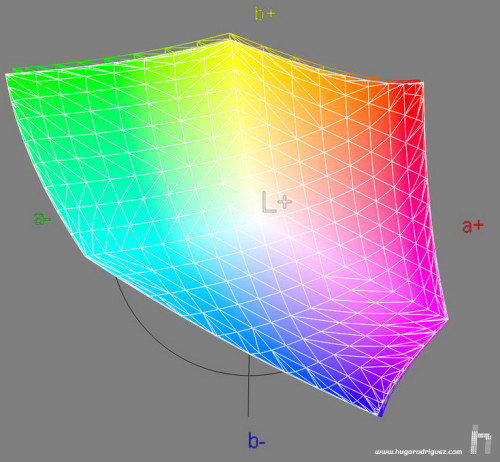
Task: Click the green a- axis label
Action: click(x=42, y=218)
